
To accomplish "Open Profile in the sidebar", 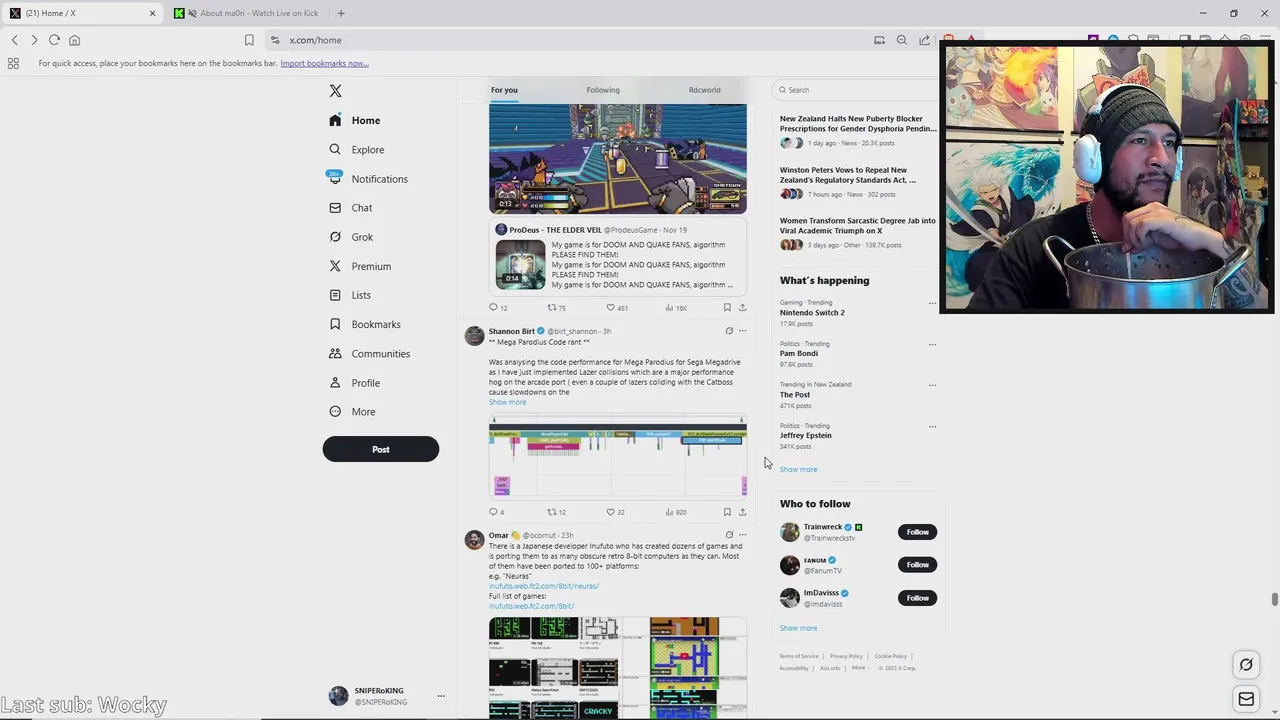I will coord(354,382).
